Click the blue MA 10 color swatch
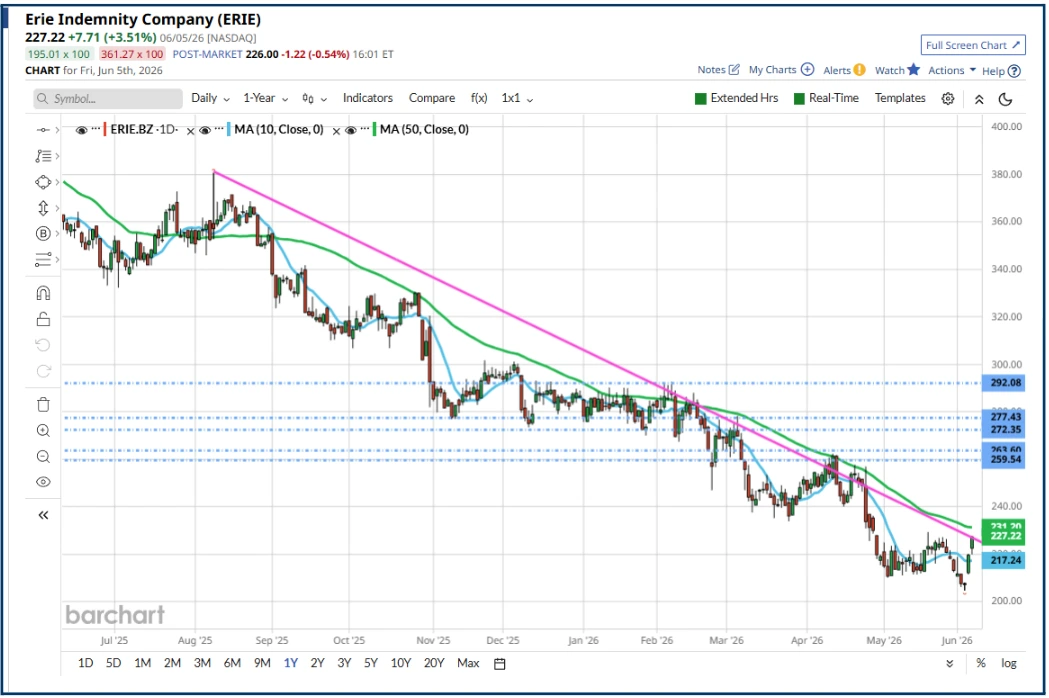Screen dimensions: 1049x698 coord(229,129)
